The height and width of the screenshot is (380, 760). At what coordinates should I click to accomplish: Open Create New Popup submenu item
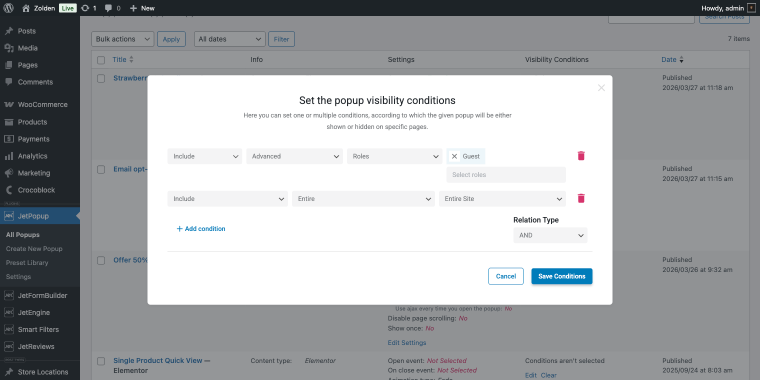click(x=34, y=249)
